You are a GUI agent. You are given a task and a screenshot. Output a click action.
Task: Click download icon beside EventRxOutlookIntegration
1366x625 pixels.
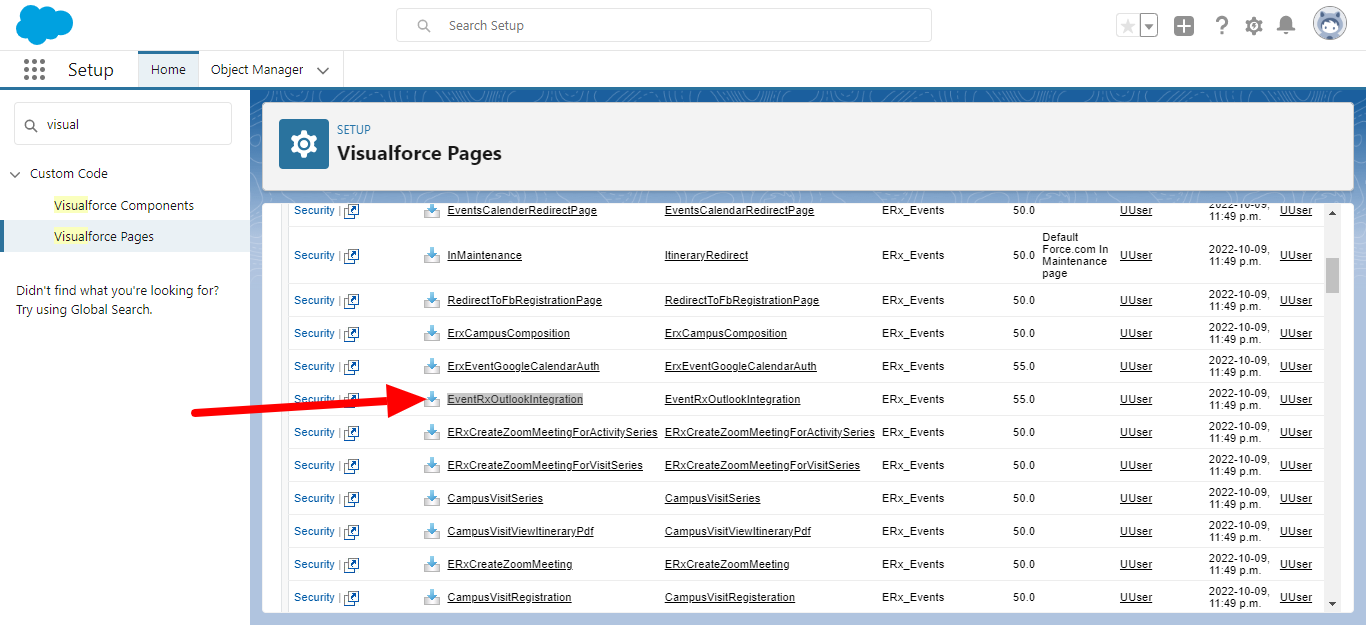click(x=432, y=399)
